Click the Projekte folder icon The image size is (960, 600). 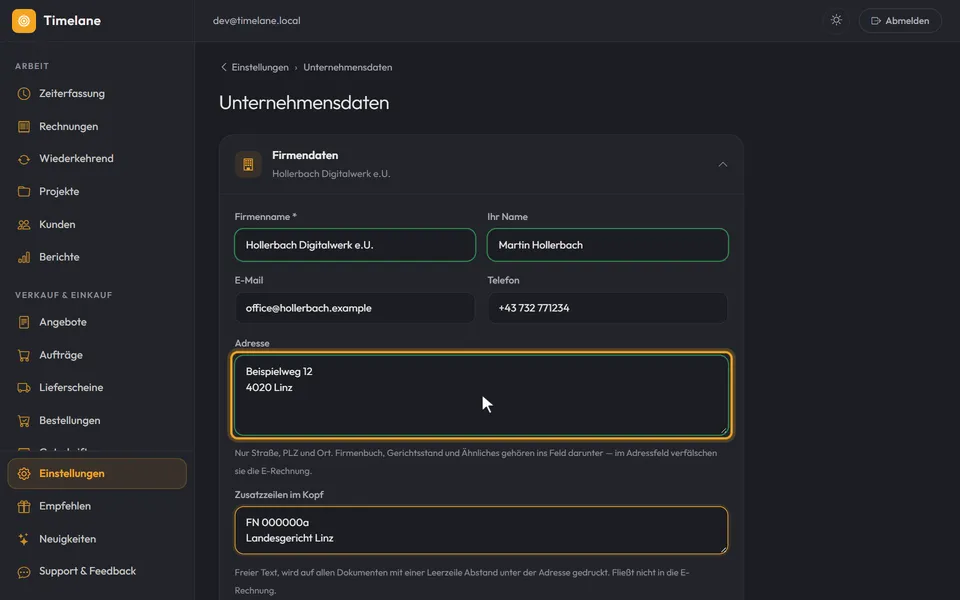(x=24, y=192)
